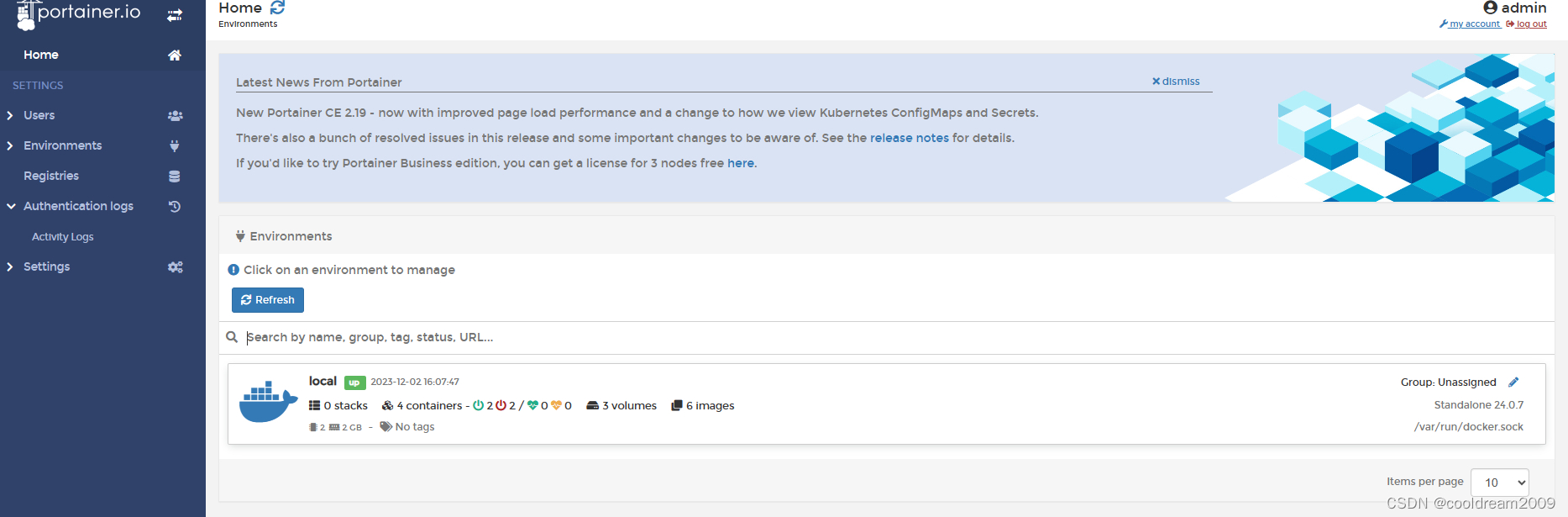Open the Users sidebar item
Viewport: 1568px width, 517px height.
click(39, 115)
